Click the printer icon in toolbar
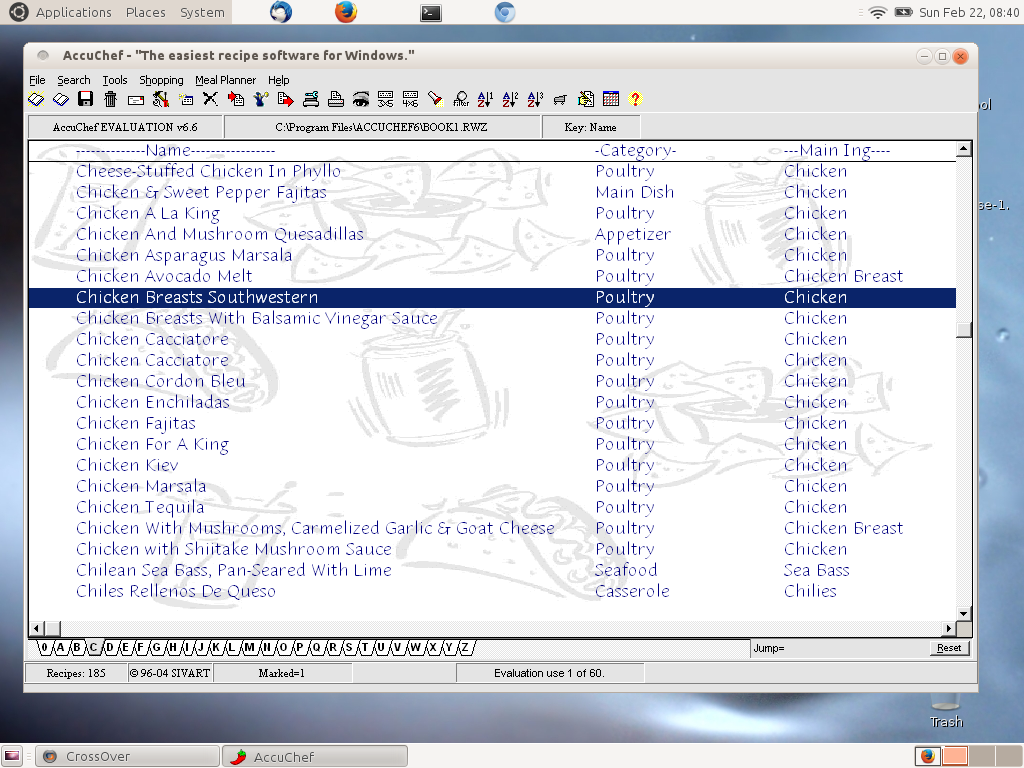Image resolution: width=1024 pixels, height=768 pixels. [x=336, y=99]
